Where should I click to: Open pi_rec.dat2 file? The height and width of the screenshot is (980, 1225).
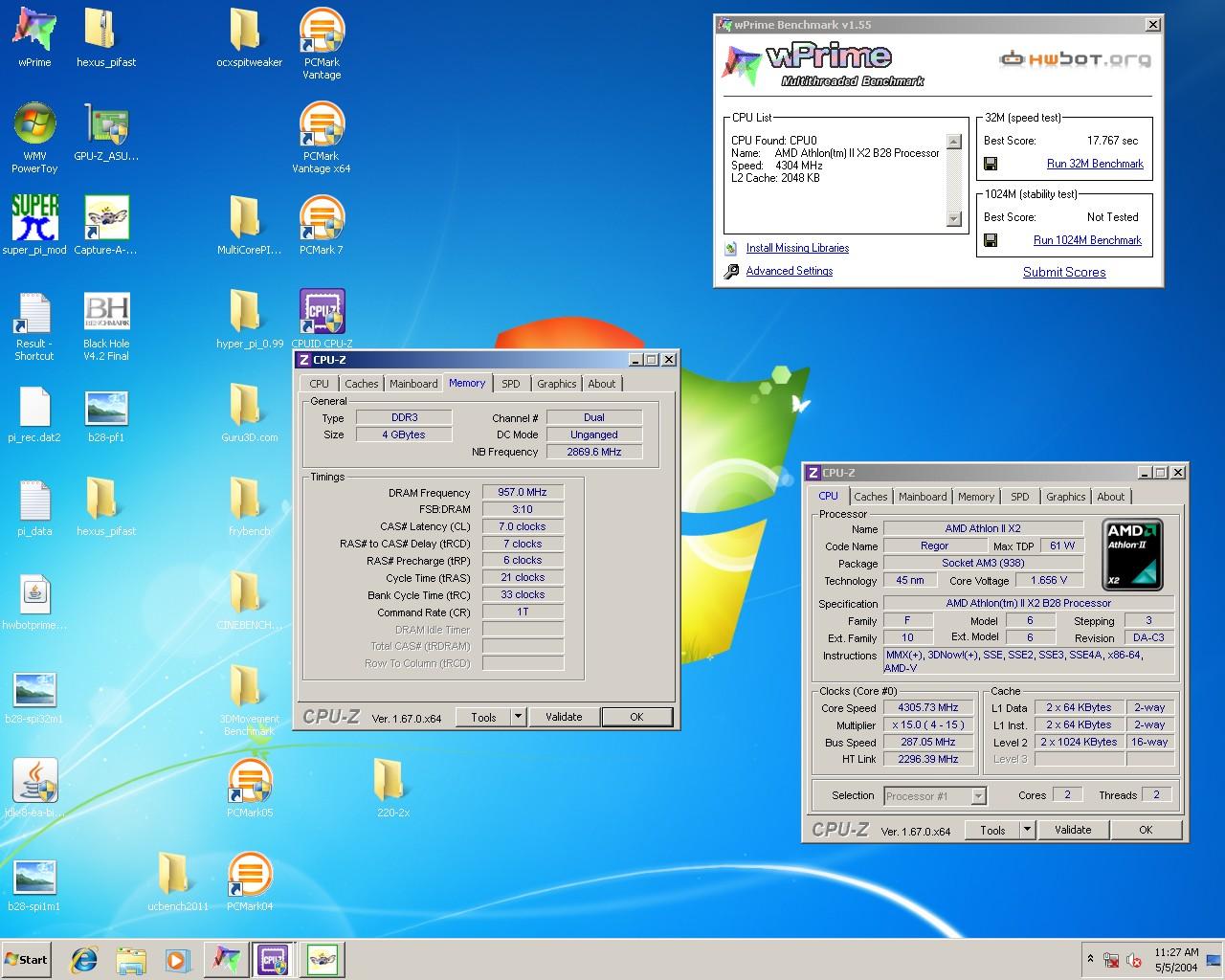pyautogui.click(x=34, y=412)
